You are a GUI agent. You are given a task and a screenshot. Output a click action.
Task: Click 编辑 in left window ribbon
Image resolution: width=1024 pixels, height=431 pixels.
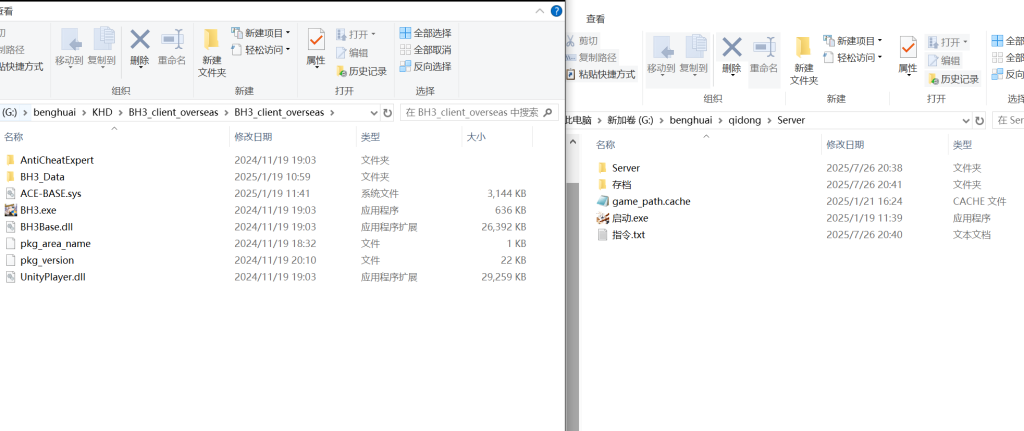[x=351, y=53]
